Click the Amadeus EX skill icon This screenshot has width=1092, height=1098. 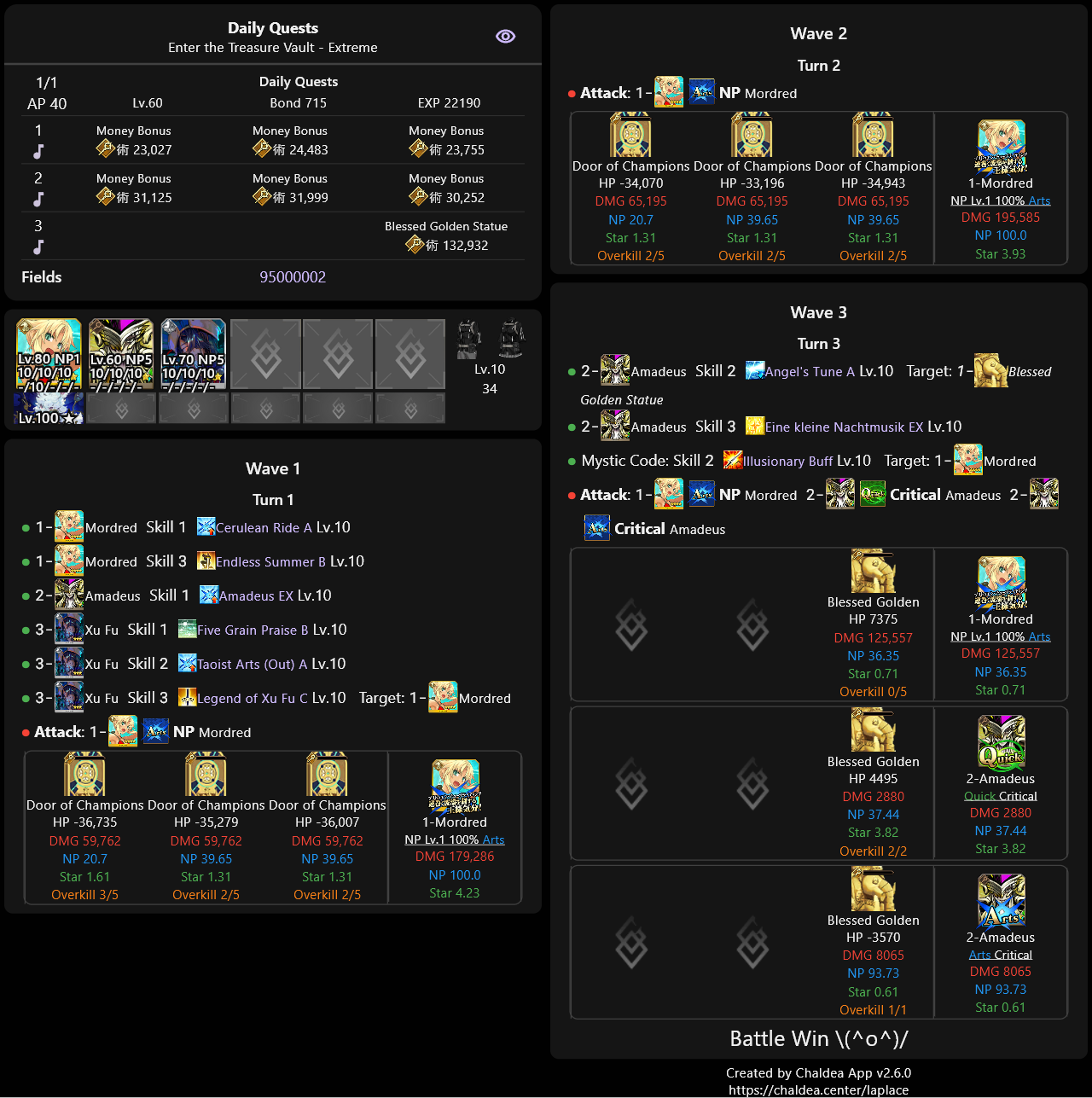[209, 595]
